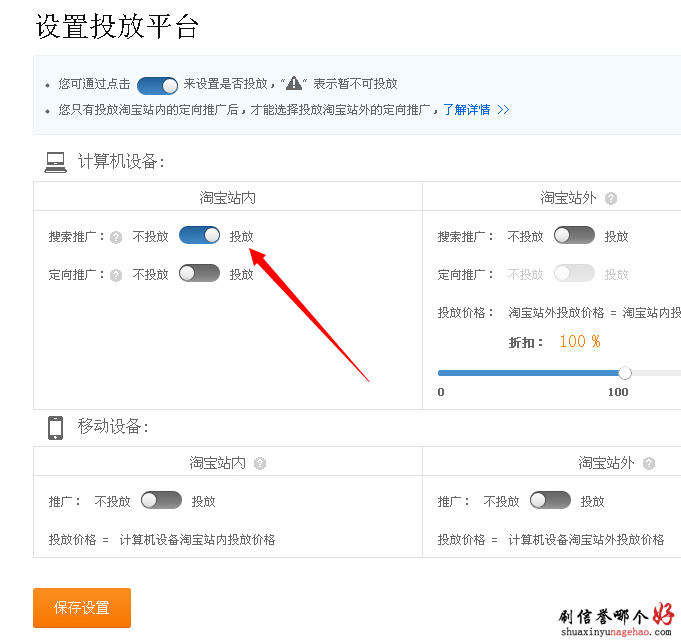Toggle mobile 淘宝站外 推广 switch on

pos(550,500)
